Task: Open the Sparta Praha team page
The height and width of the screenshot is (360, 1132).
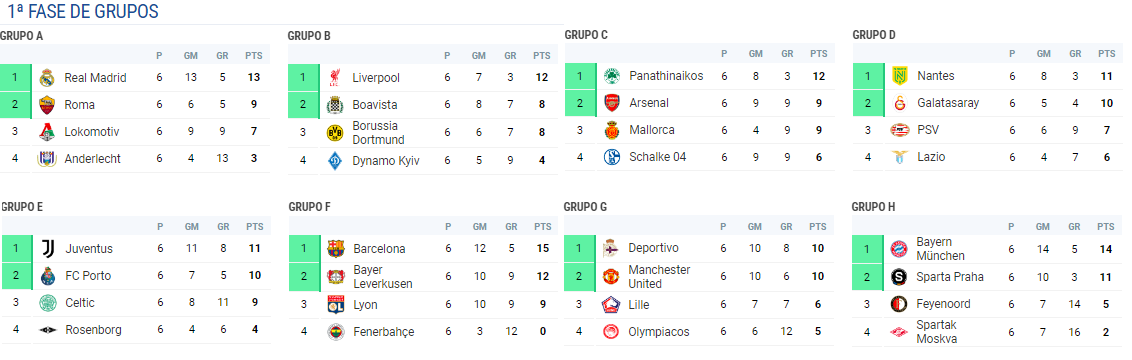Action: point(950,277)
